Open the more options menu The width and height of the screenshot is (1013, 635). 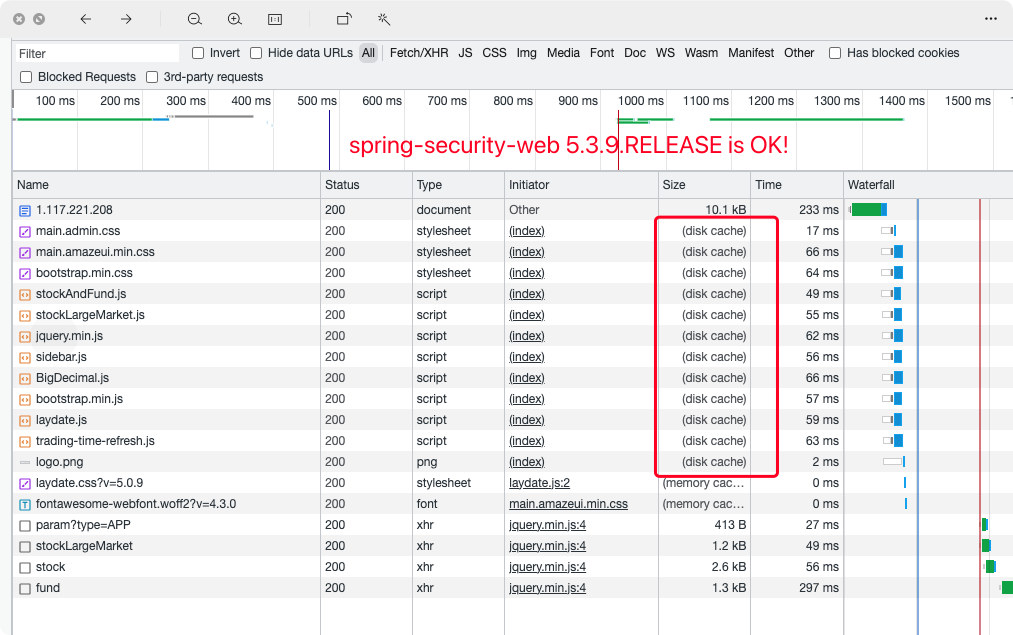[992, 18]
